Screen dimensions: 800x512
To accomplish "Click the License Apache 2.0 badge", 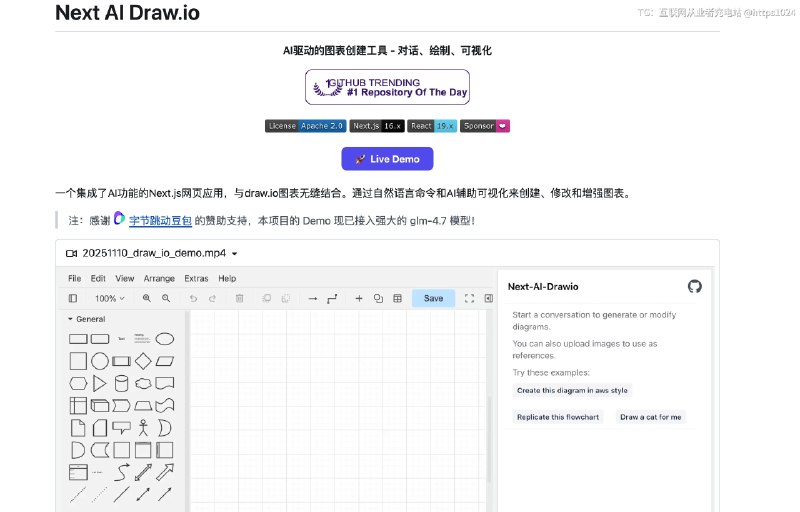I will coord(306,126).
